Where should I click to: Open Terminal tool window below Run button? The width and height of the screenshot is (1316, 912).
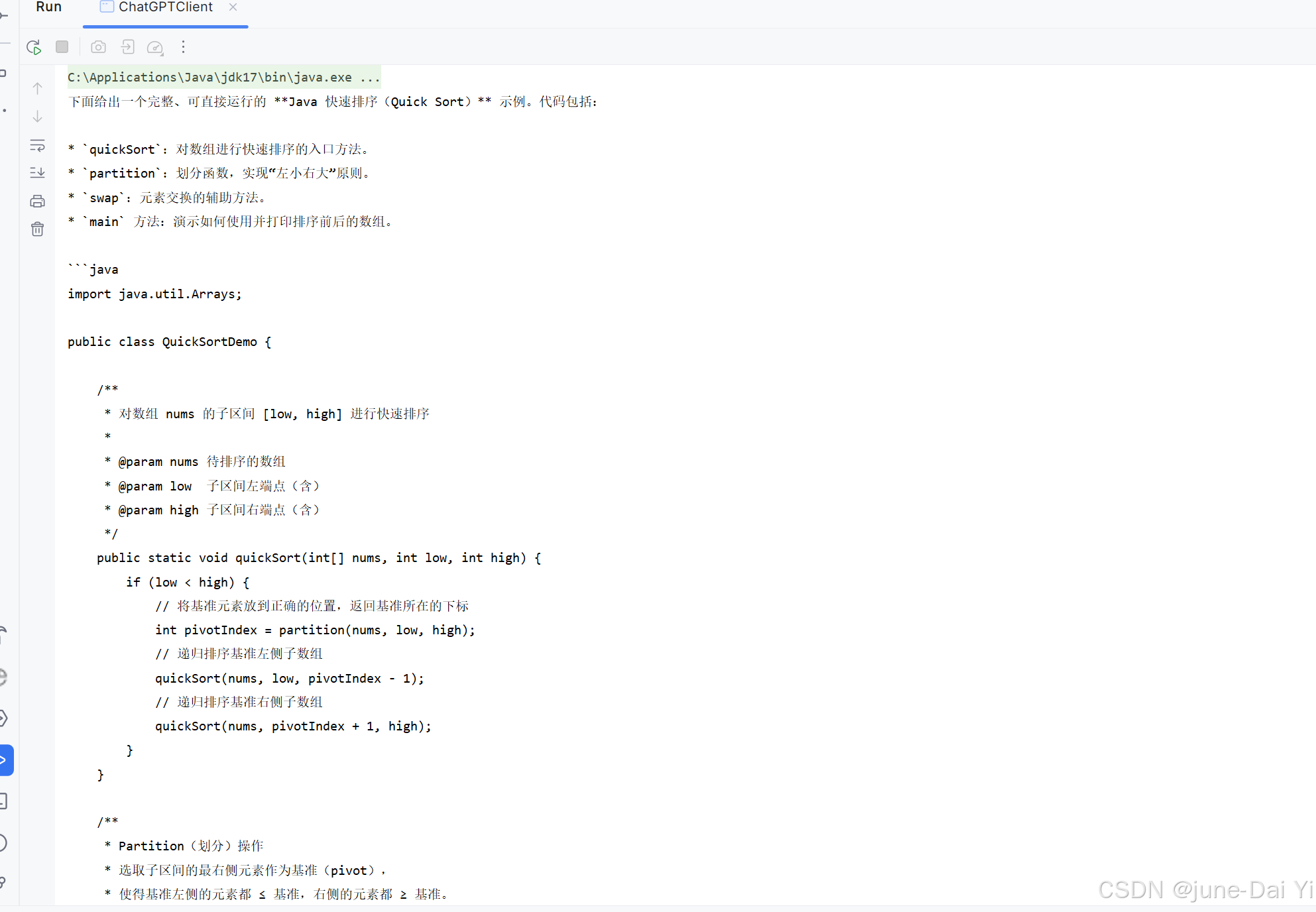click(3, 801)
